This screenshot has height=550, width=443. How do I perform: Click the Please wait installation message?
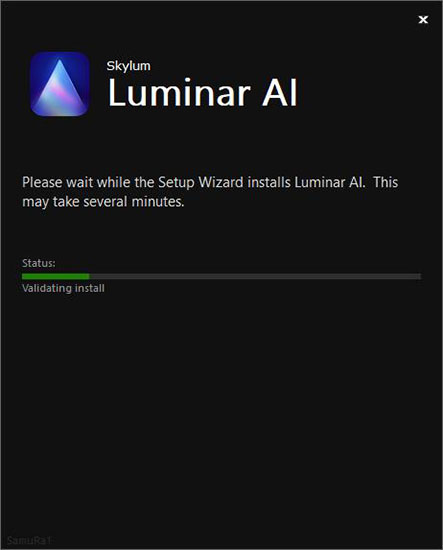point(210,192)
